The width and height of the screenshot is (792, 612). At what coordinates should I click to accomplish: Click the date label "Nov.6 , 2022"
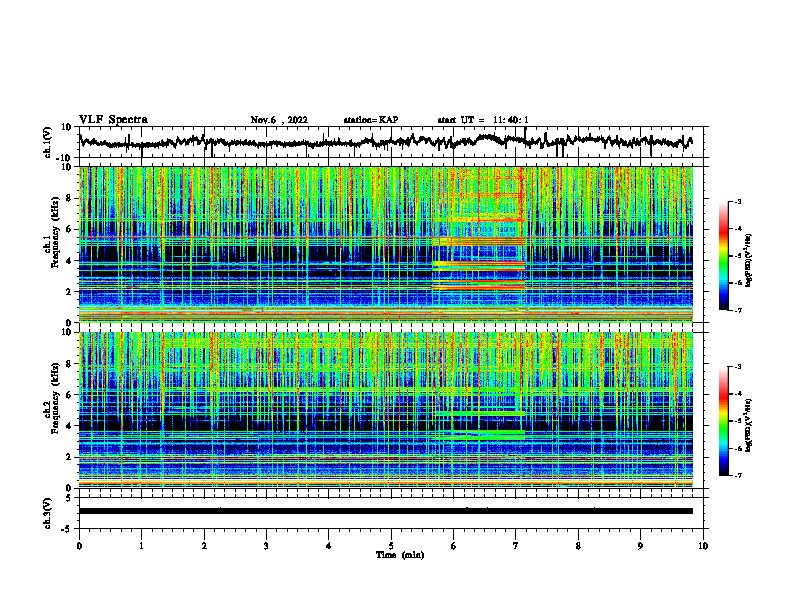coord(279,120)
